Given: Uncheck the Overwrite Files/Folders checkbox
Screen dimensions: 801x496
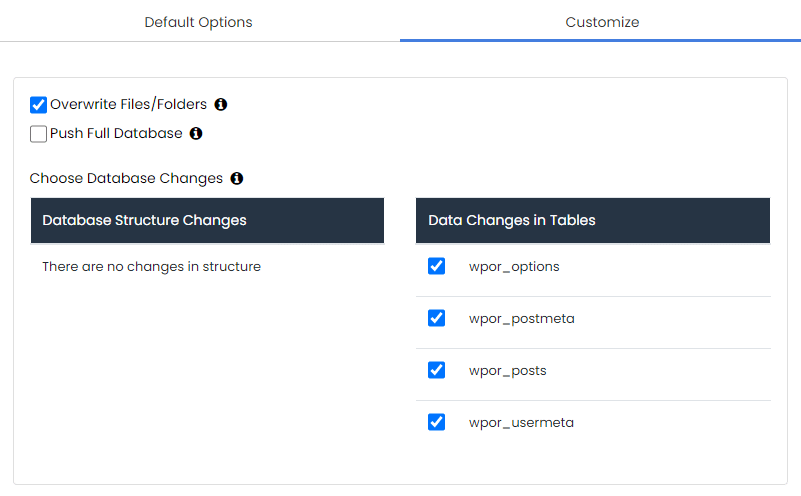Looking at the screenshot, I should [x=38, y=105].
